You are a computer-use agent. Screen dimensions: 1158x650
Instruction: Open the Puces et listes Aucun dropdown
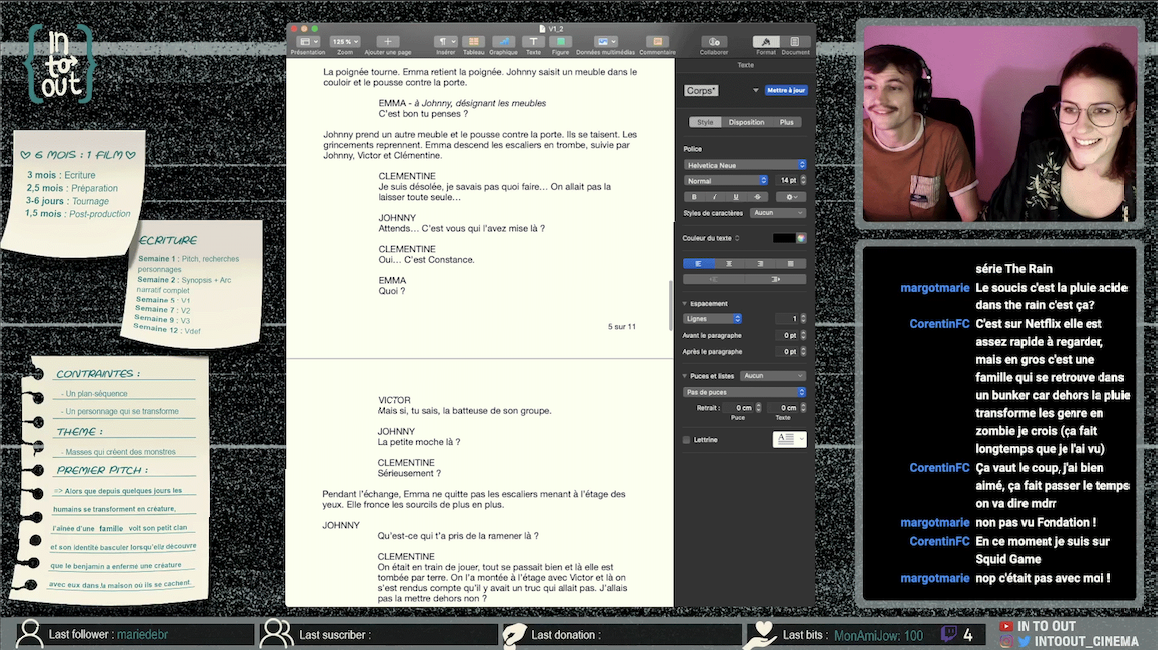773,376
